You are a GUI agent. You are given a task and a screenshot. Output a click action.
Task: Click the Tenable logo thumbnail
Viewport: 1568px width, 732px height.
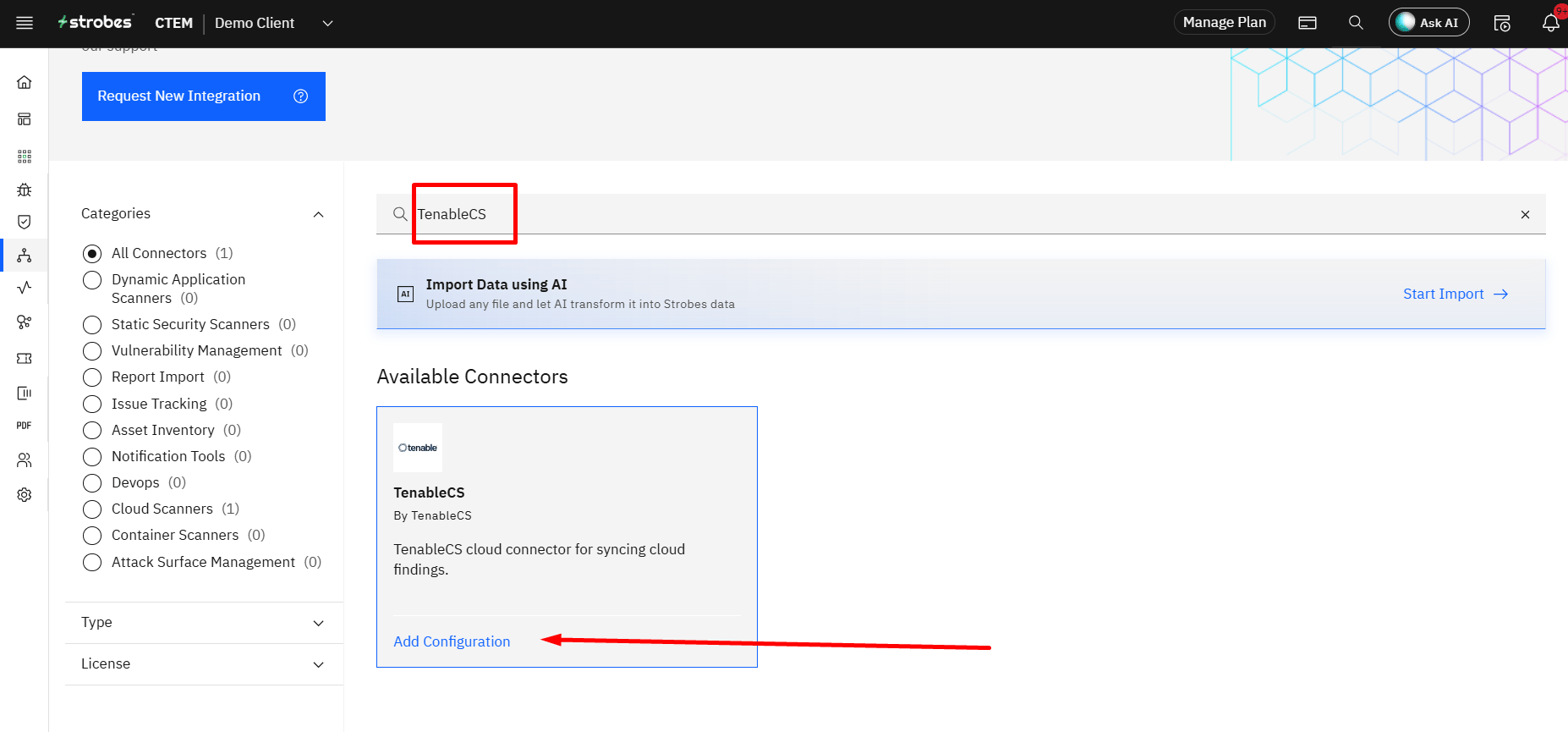coord(418,448)
